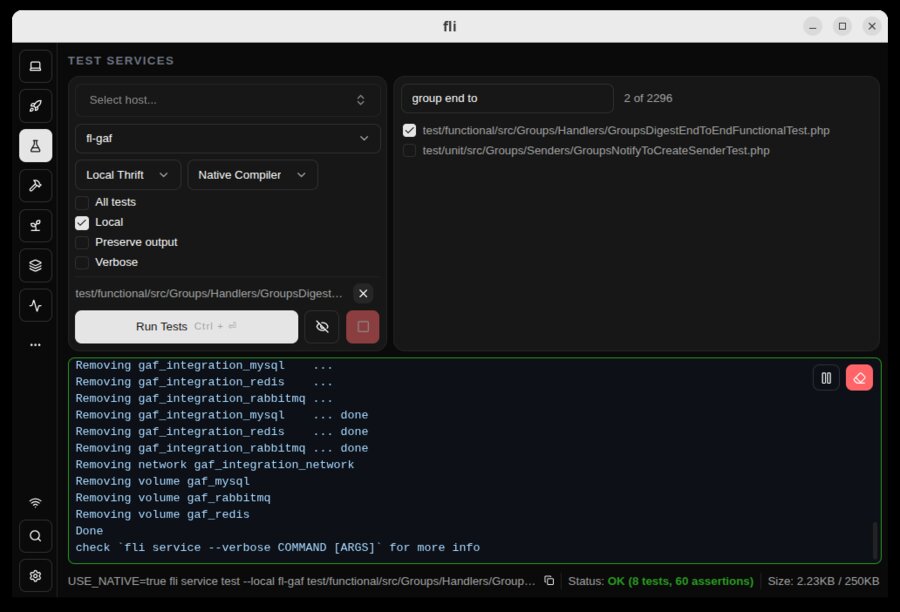The height and width of the screenshot is (612, 900).
Task: Select the wrench tools icon in sidebar
Action: point(35,186)
